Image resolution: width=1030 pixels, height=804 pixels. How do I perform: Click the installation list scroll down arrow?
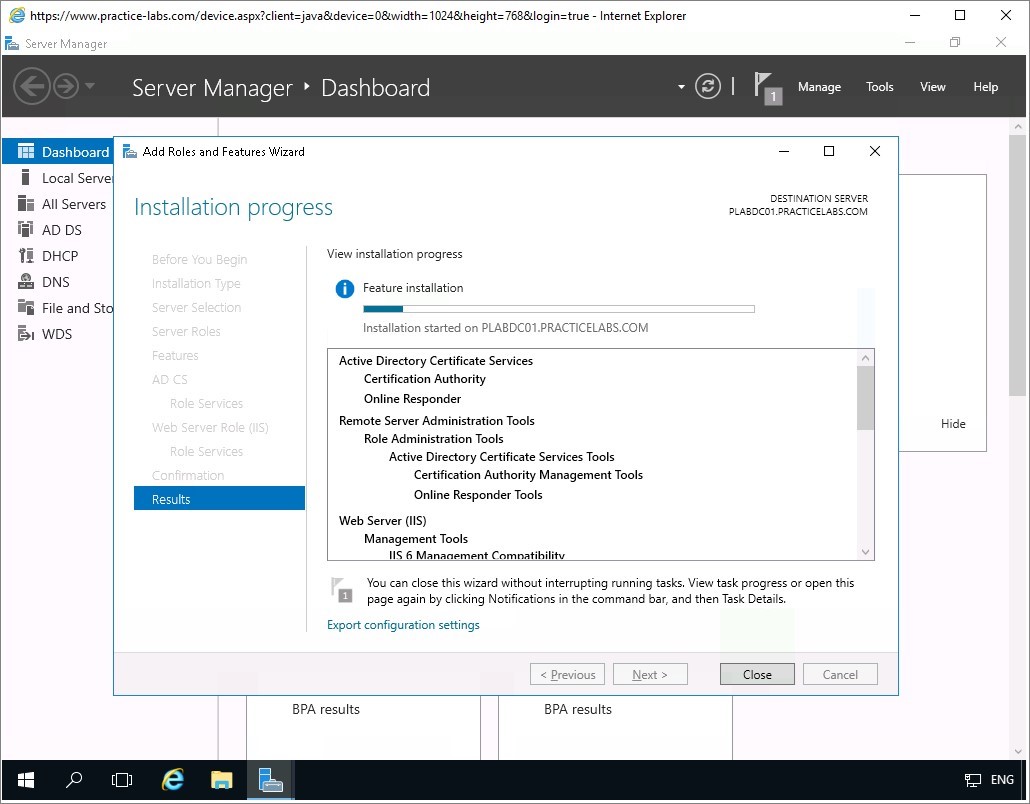click(865, 552)
